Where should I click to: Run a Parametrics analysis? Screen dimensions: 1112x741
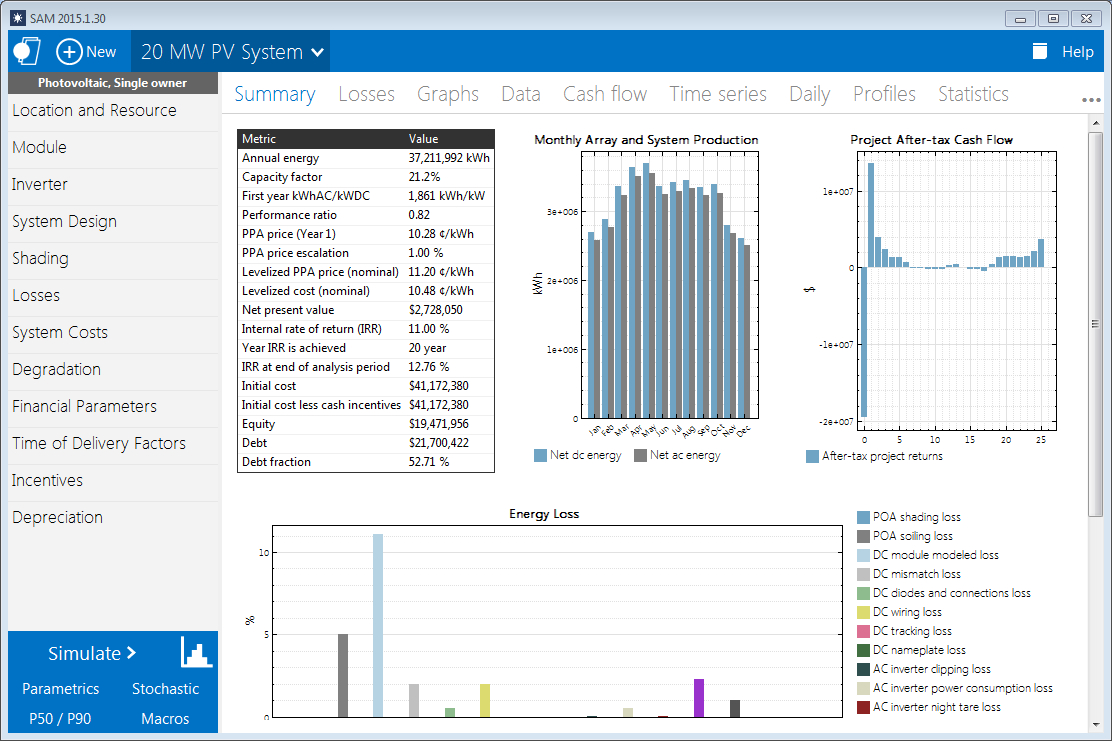[x=60, y=689]
